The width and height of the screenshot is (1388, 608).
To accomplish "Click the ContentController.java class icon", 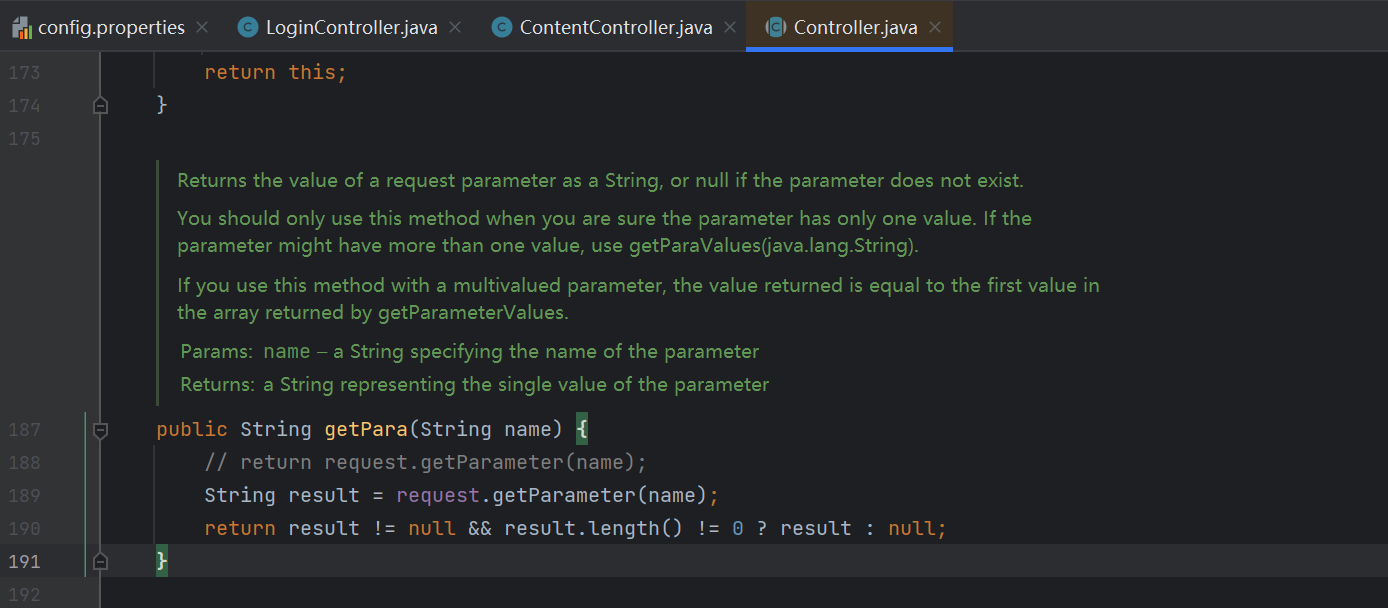I will [x=502, y=27].
